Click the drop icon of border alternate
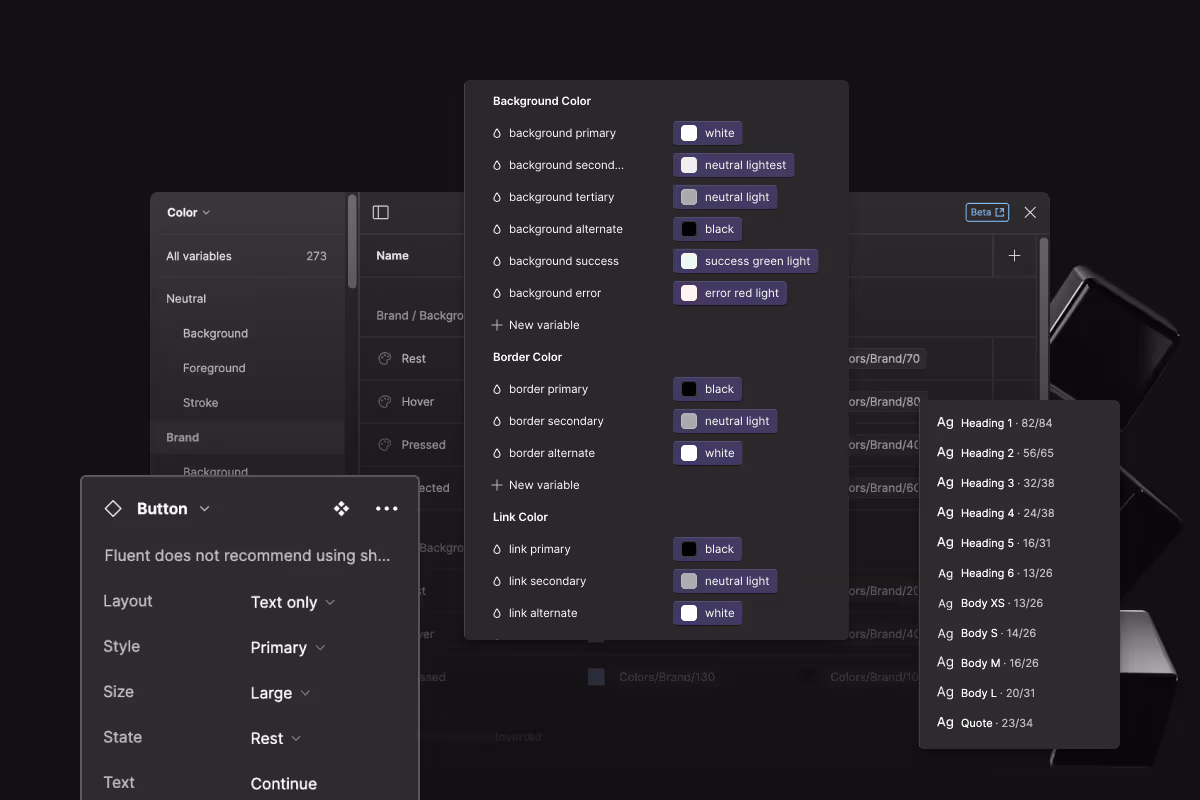1200x800 pixels. [497, 453]
